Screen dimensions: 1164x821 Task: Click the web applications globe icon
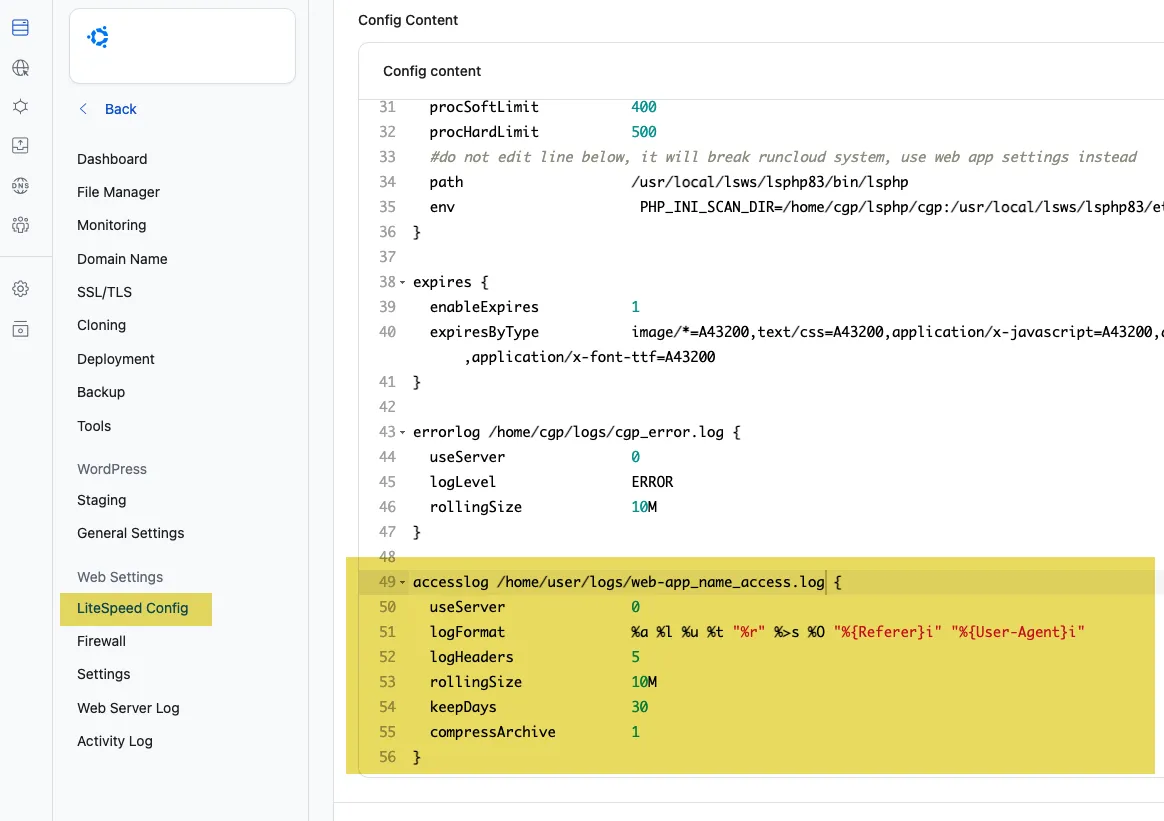20,68
